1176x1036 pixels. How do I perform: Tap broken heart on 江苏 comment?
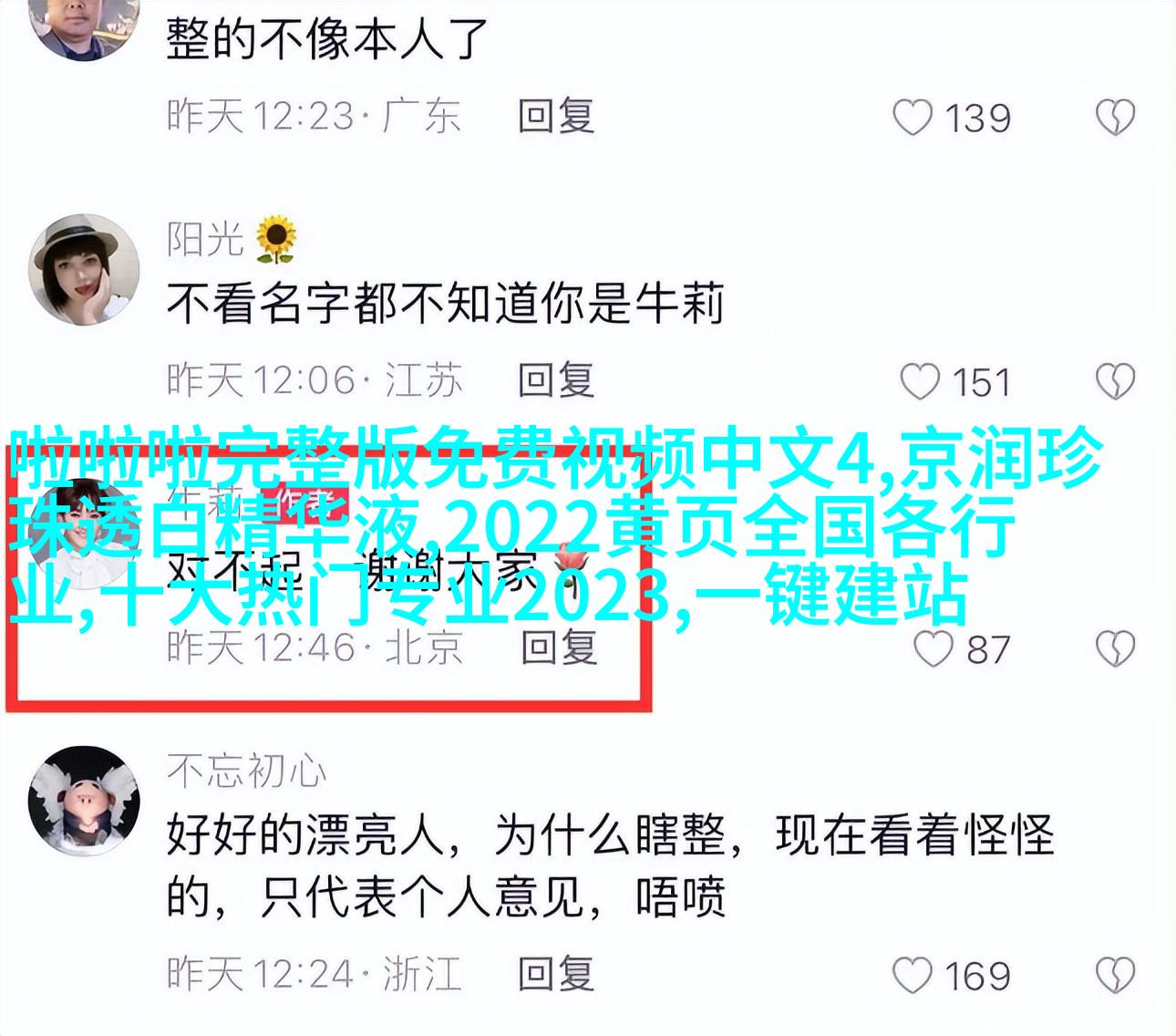point(1115,382)
